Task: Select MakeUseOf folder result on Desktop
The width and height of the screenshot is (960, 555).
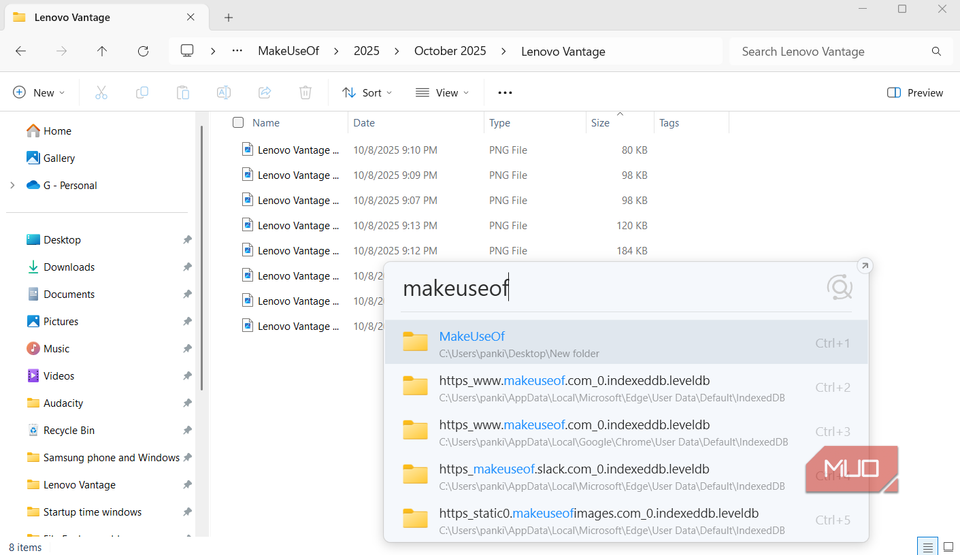Action: 626,342
